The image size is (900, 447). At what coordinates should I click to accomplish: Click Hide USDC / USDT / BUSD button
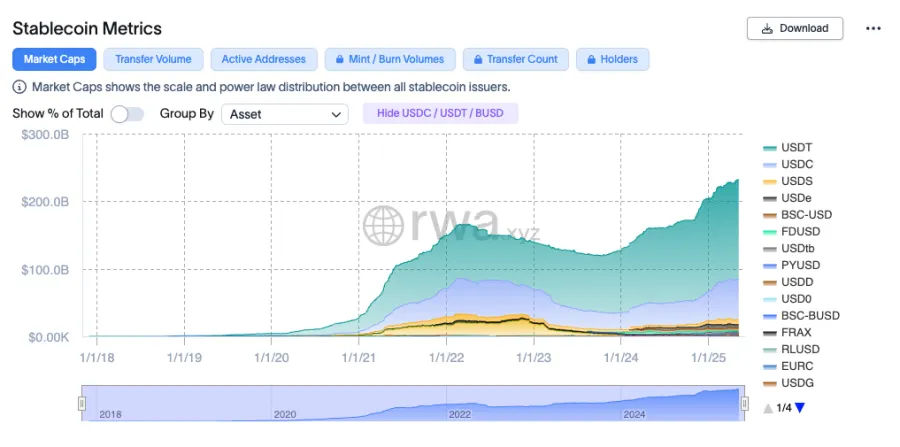coord(440,113)
